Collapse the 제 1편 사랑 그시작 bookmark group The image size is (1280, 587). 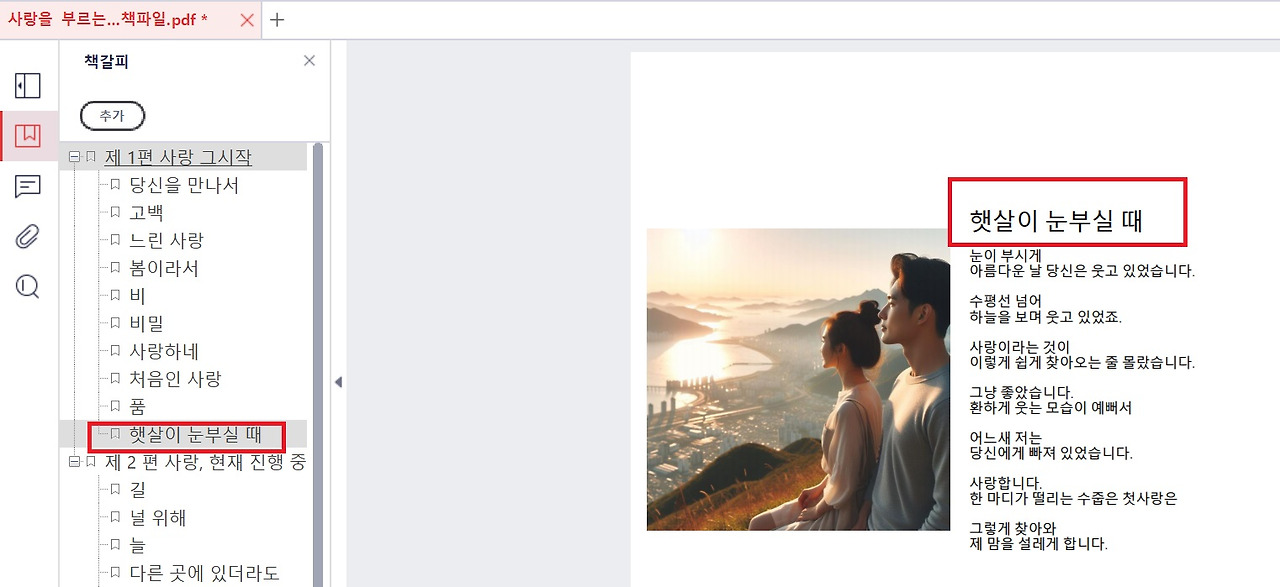[74, 157]
